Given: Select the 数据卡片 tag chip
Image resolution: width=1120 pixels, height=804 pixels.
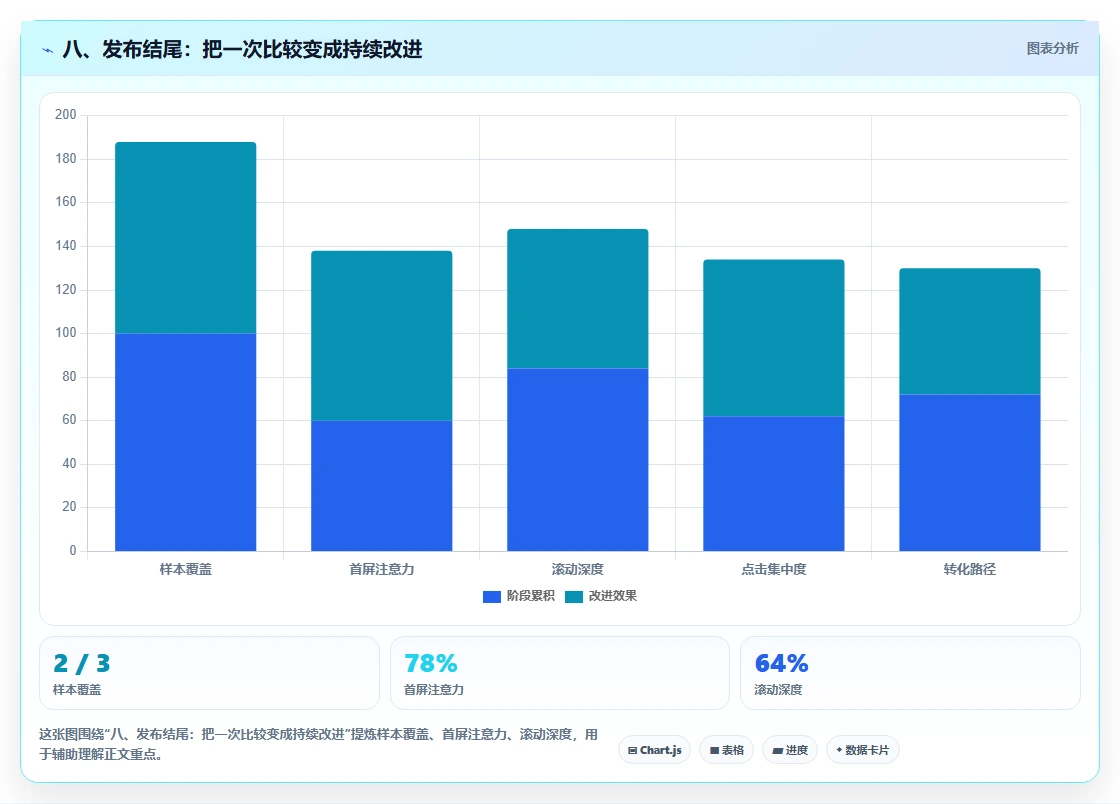Looking at the screenshot, I should 863,750.
